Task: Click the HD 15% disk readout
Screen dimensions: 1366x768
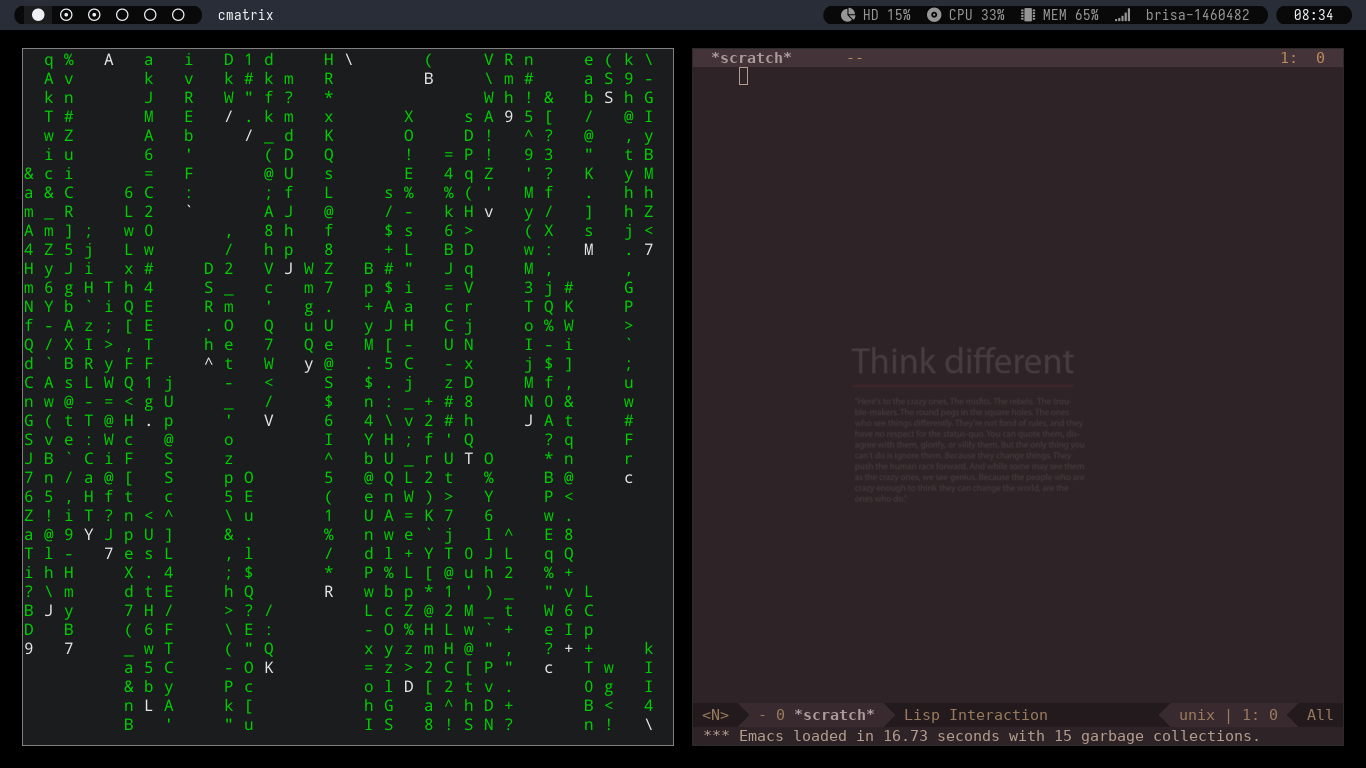Action: [x=886, y=15]
